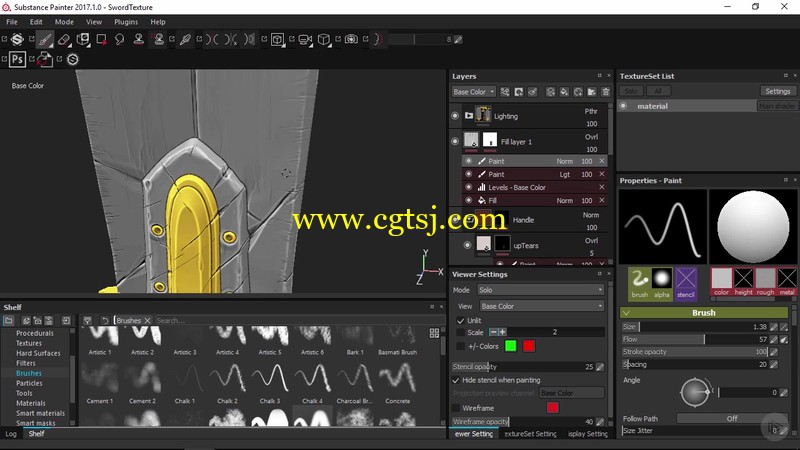Click the green positive color swatch
The width and height of the screenshot is (800, 450).
(510, 346)
